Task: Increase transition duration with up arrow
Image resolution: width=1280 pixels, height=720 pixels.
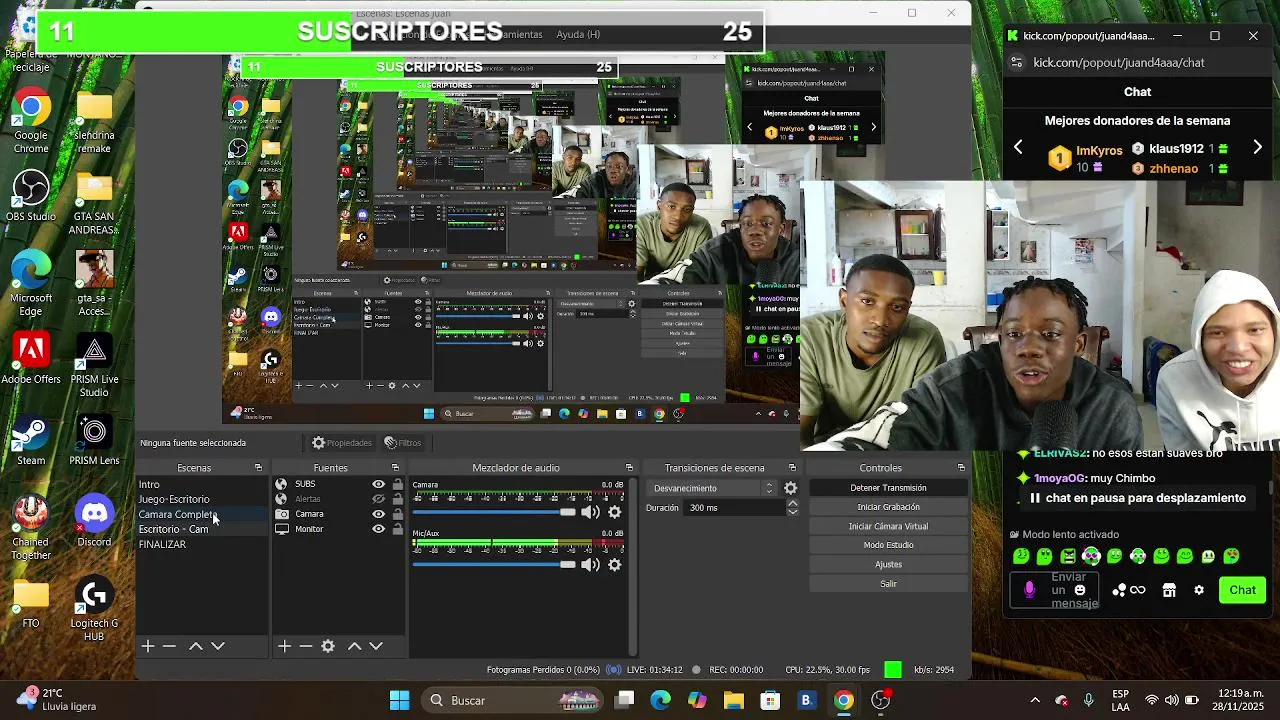Action: pyautogui.click(x=792, y=503)
